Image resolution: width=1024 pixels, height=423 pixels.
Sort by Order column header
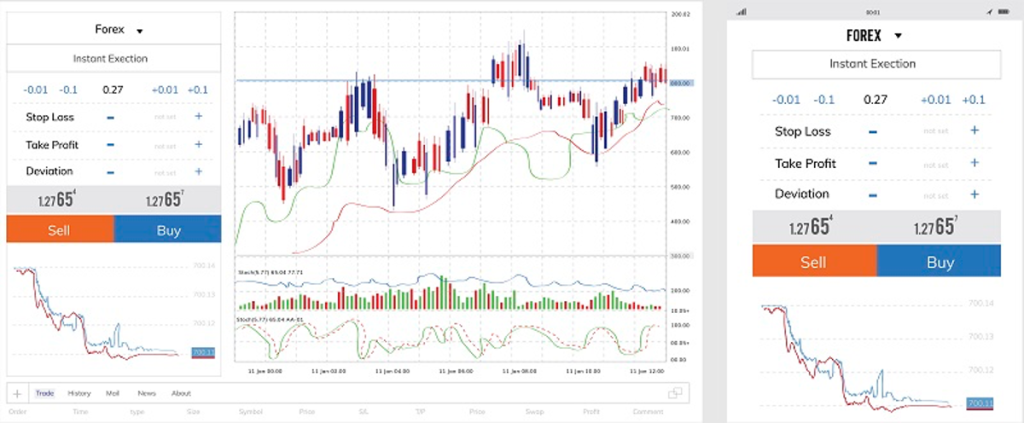pyautogui.click(x=18, y=412)
